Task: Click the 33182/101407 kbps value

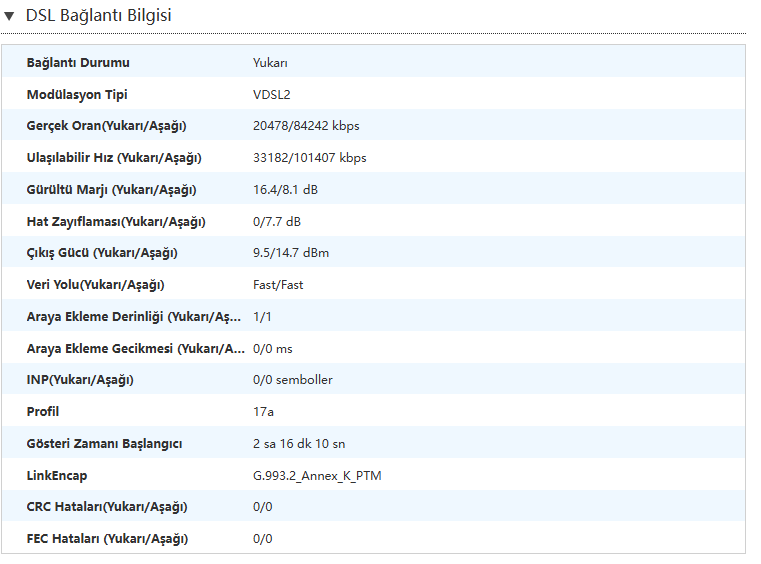Action: point(310,158)
